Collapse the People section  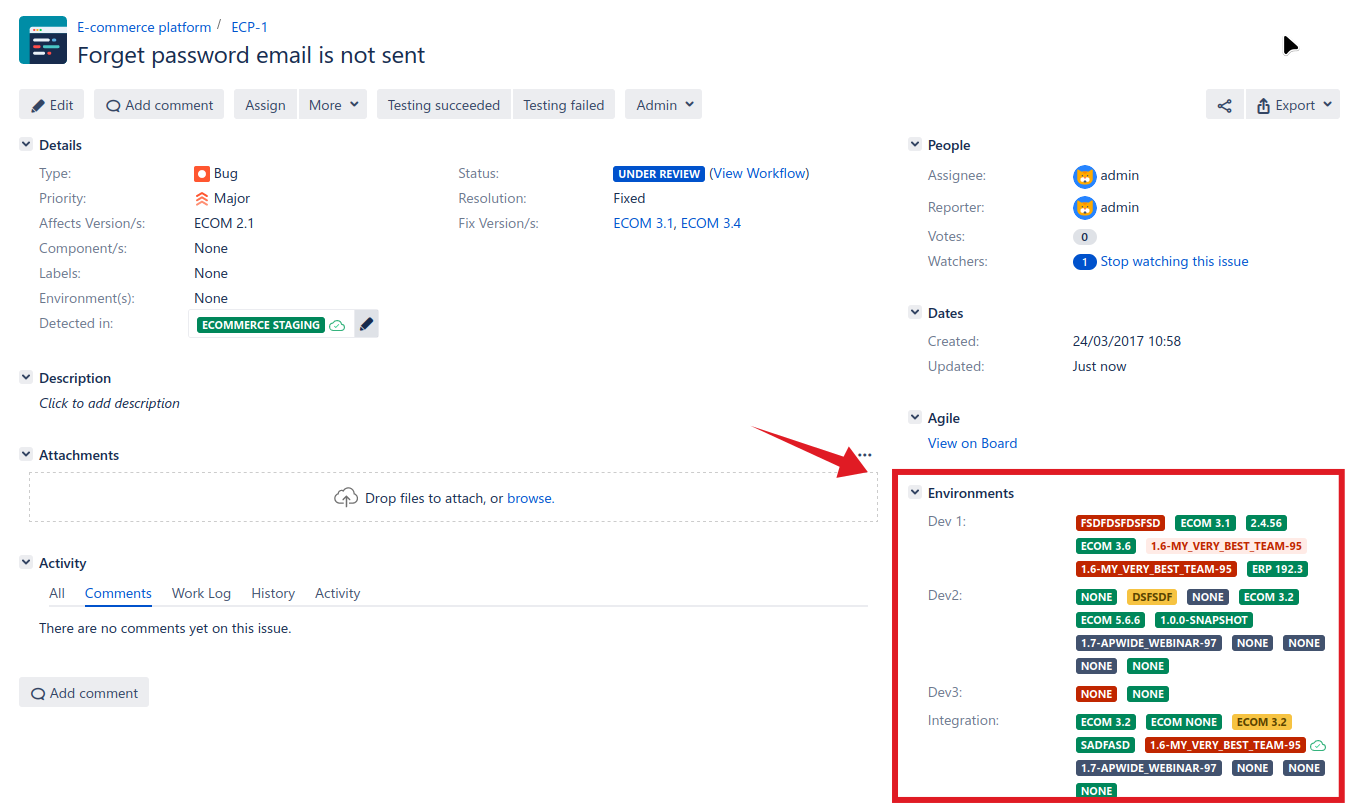pyautogui.click(x=914, y=145)
